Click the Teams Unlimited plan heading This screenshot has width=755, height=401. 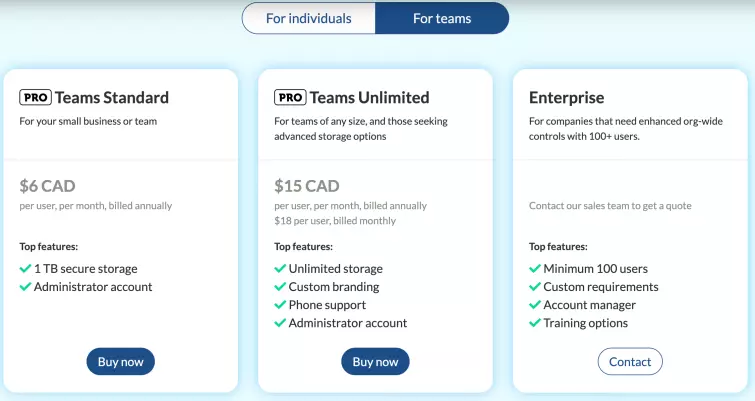369,97
